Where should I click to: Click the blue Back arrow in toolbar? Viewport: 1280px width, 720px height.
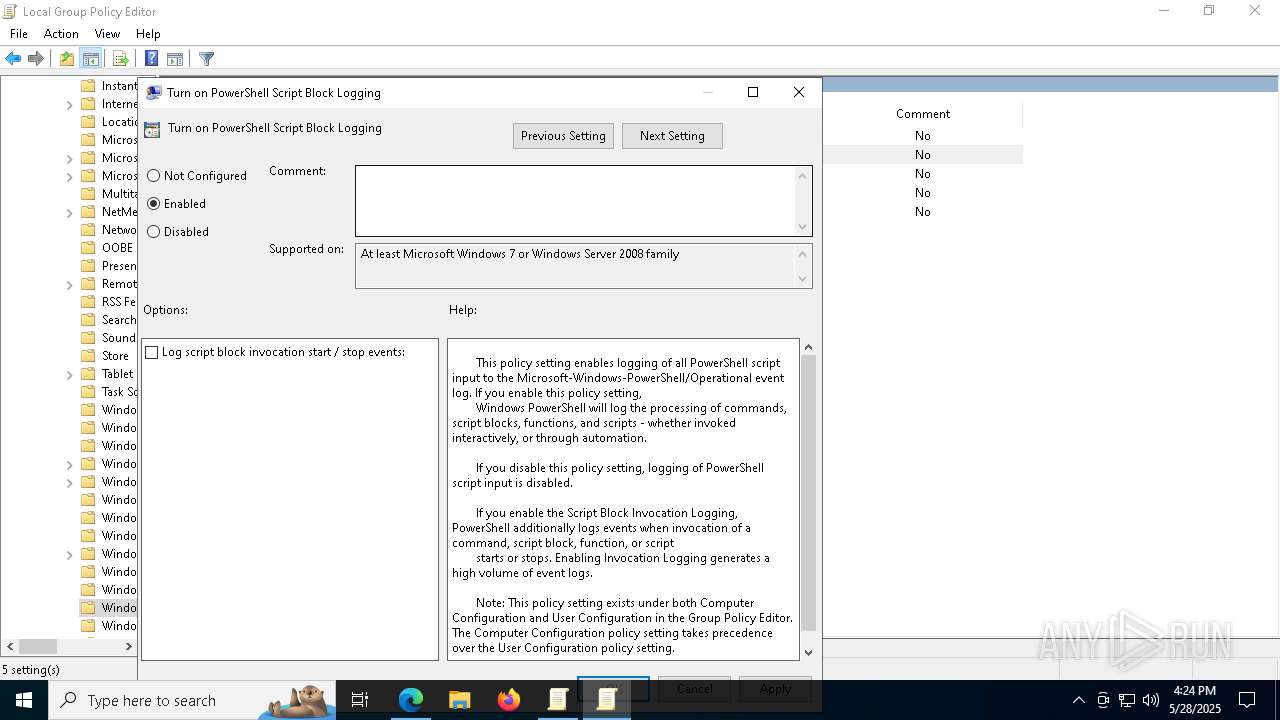click(13, 59)
